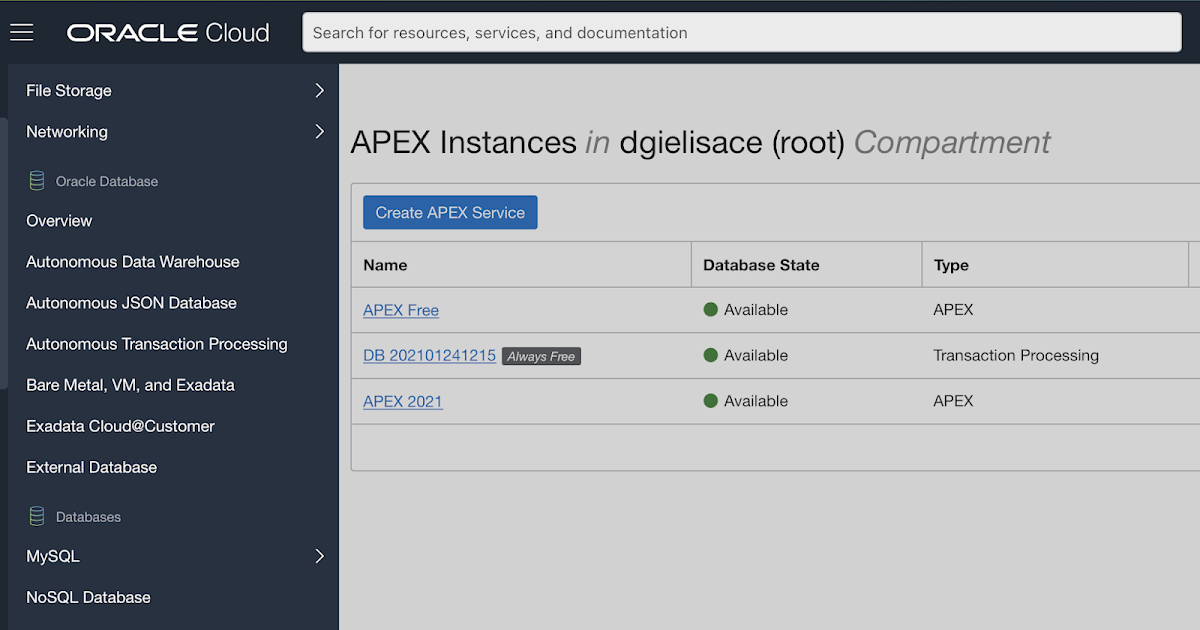Expand the MySQL submenu chevron
This screenshot has height=630, width=1200.
(x=320, y=556)
